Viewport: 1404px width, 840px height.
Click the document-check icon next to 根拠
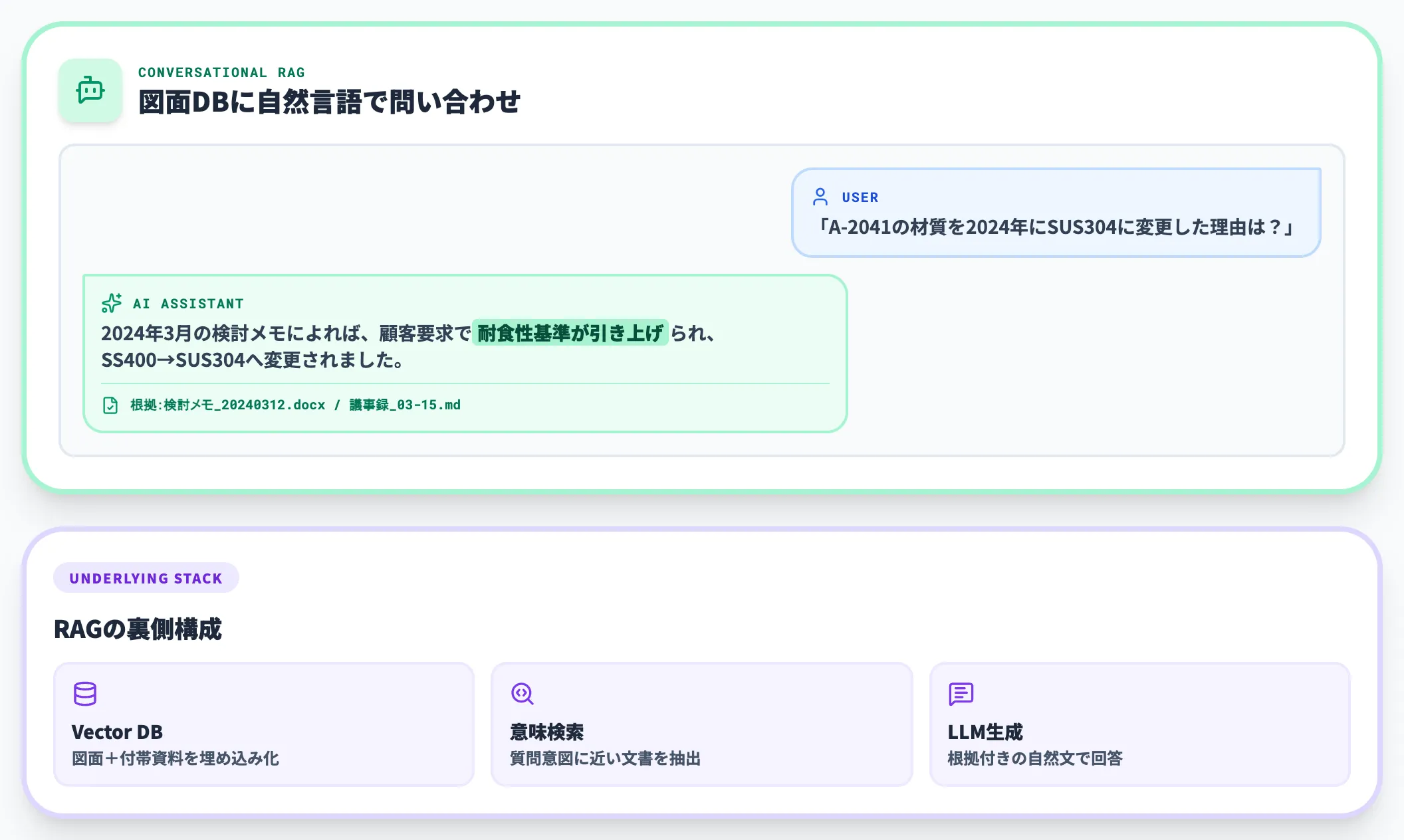point(110,405)
